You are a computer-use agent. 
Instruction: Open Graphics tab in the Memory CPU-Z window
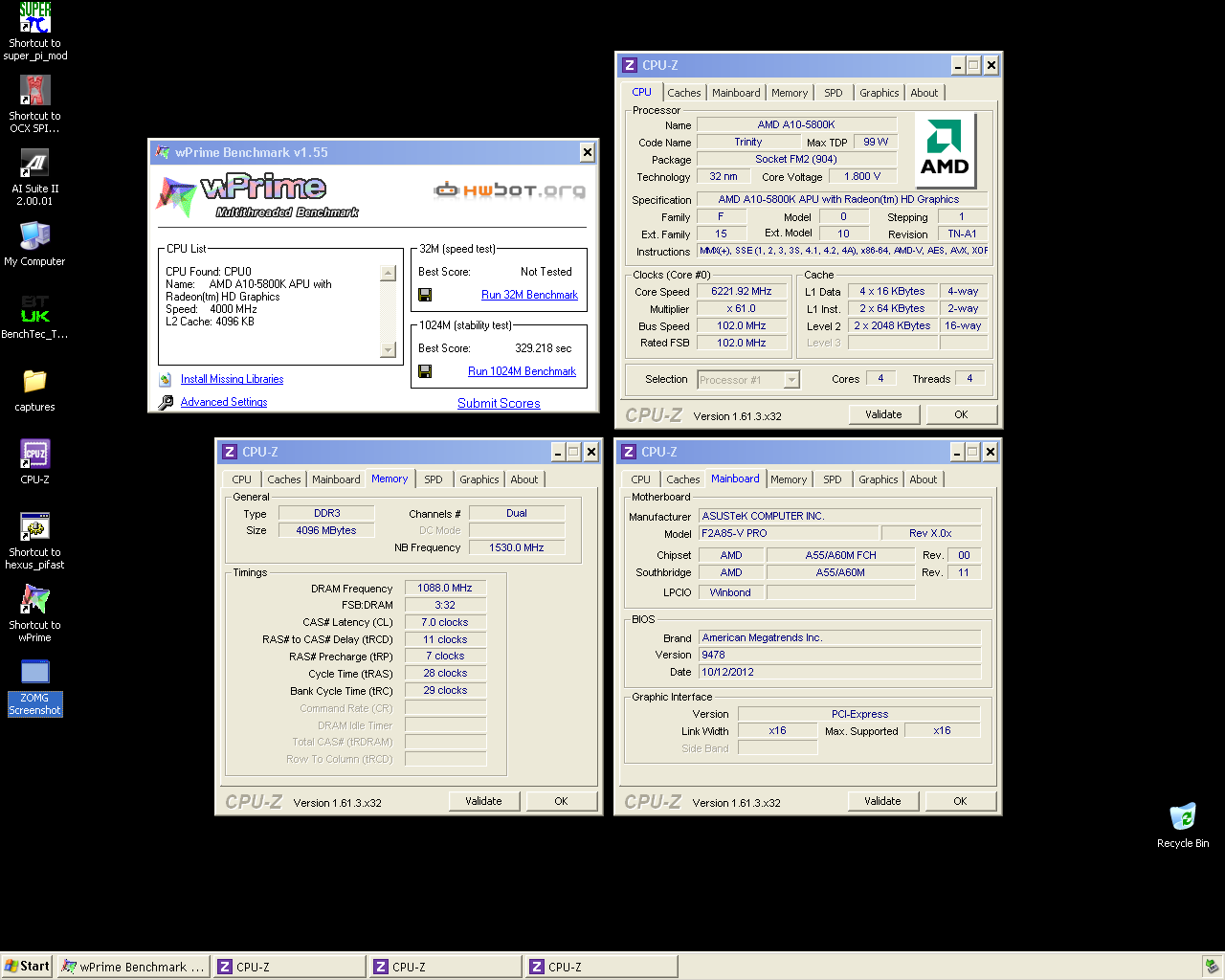coord(479,479)
